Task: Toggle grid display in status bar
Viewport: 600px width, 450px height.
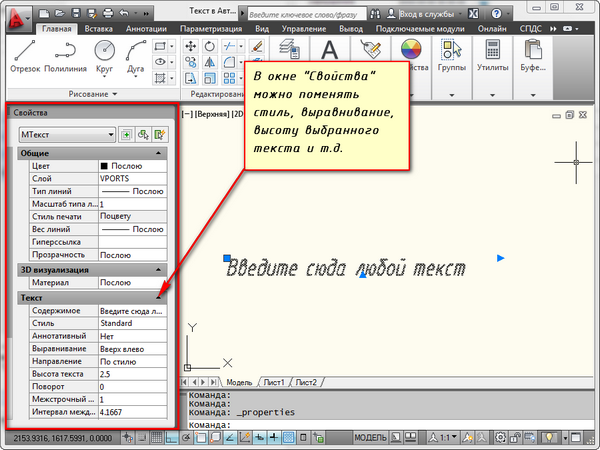Action: (x=156, y=437)
